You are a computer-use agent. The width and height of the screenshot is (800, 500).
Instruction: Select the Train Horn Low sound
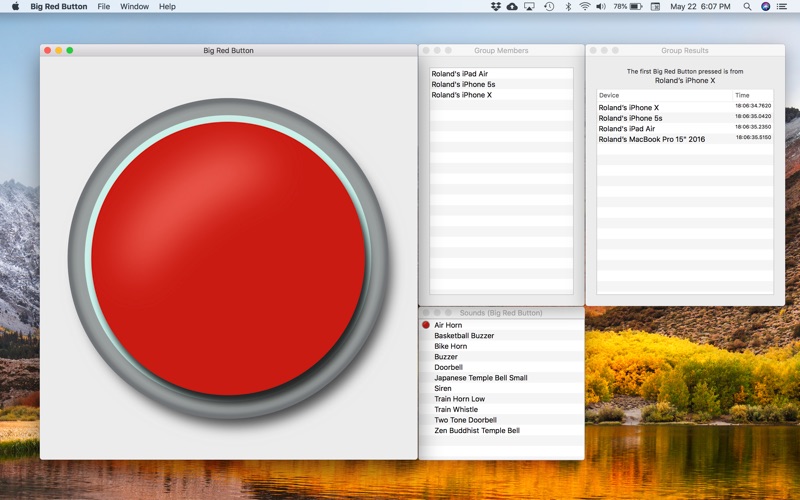pos(502,399)
